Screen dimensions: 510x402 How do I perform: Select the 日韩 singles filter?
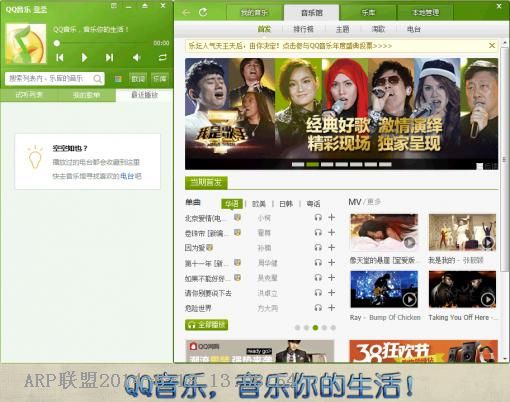[x=286, y=204]
